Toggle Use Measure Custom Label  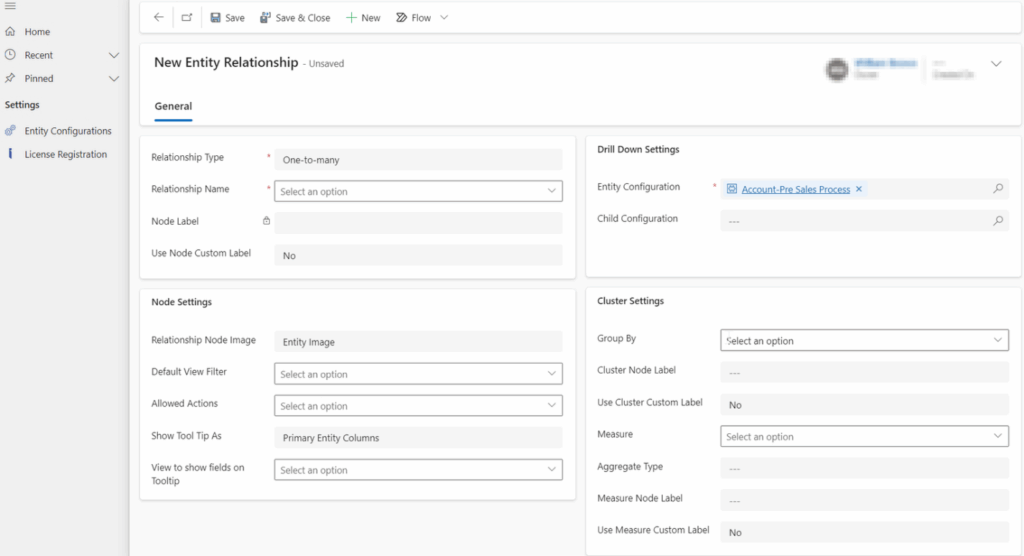click(x=864, y=532)
